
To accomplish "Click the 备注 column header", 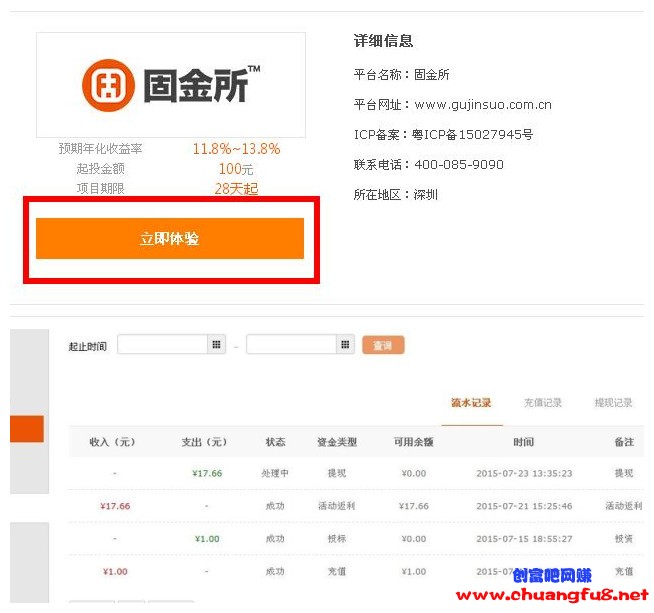I will pyautogui.click(x=624, y=442).
